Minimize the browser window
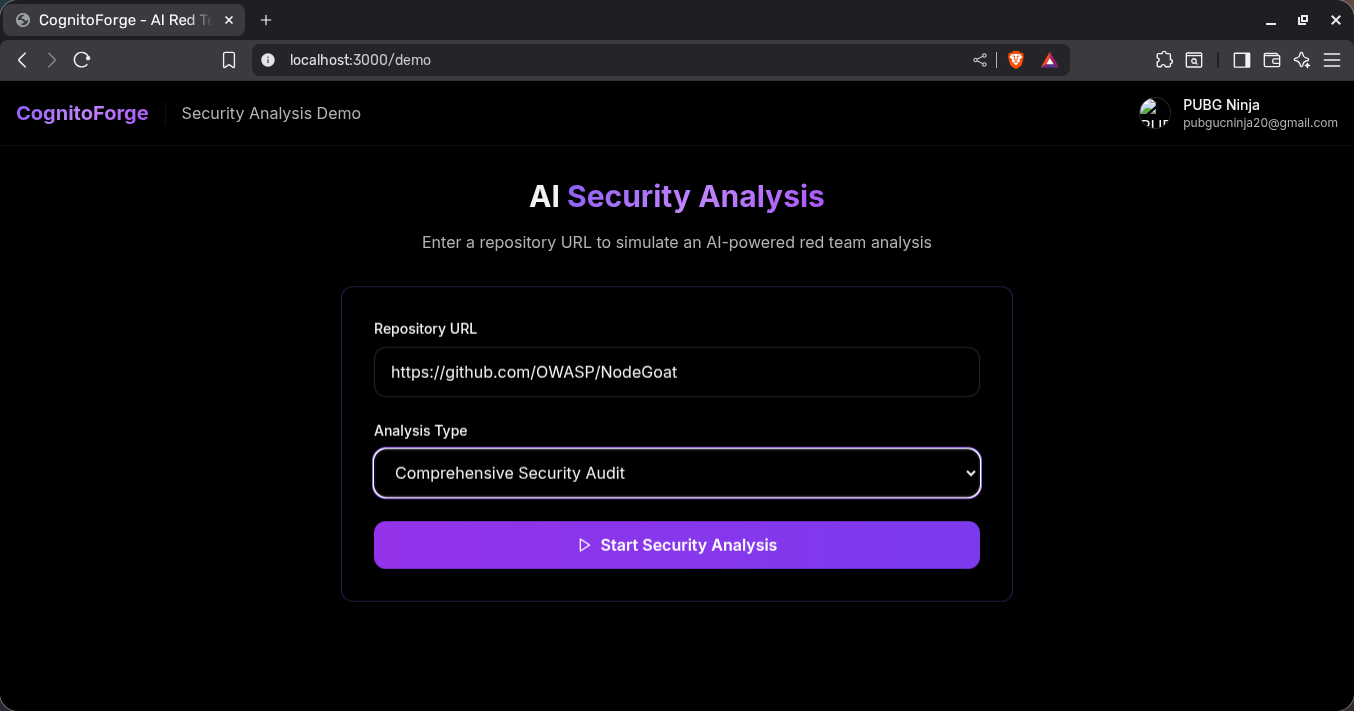This screenshot has width=1354, height=711. [1270, 20]
